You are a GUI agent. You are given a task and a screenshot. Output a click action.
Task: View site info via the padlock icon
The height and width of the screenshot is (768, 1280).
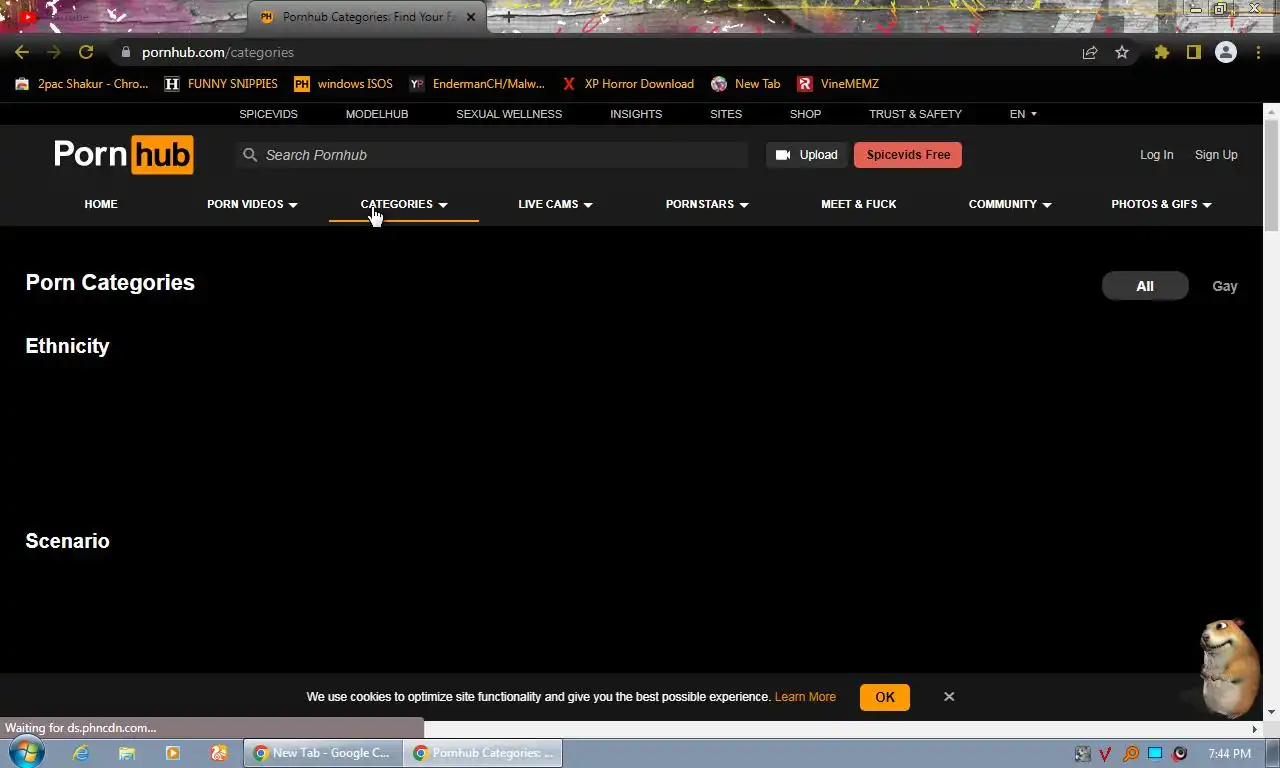[125, 52]
